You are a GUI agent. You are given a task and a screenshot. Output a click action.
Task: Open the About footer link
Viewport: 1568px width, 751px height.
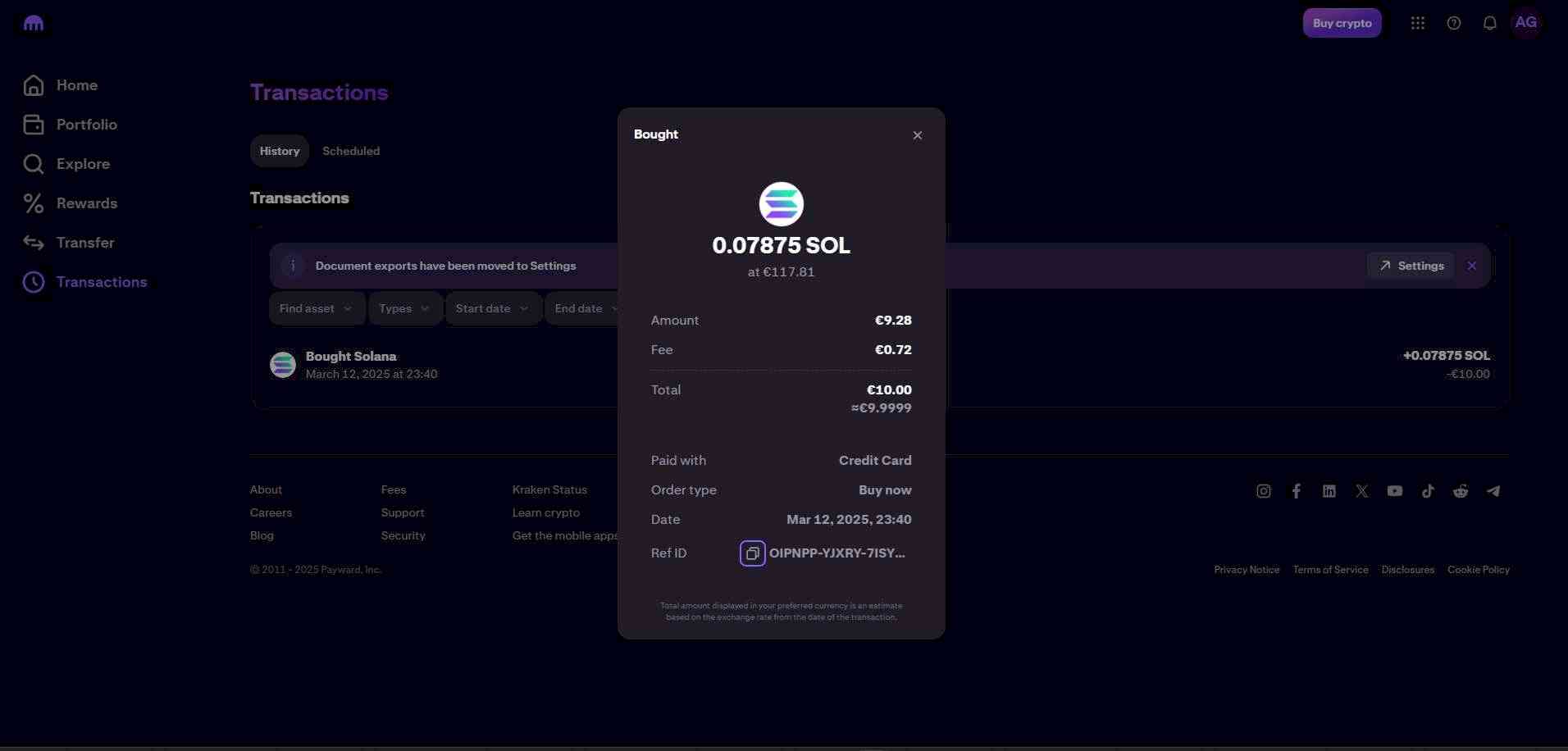(x=266, y=489)
